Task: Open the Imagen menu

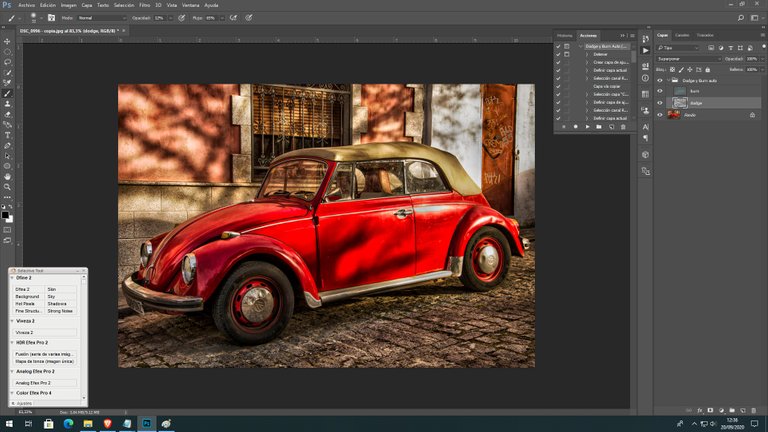Action: (x=69, y=5)
